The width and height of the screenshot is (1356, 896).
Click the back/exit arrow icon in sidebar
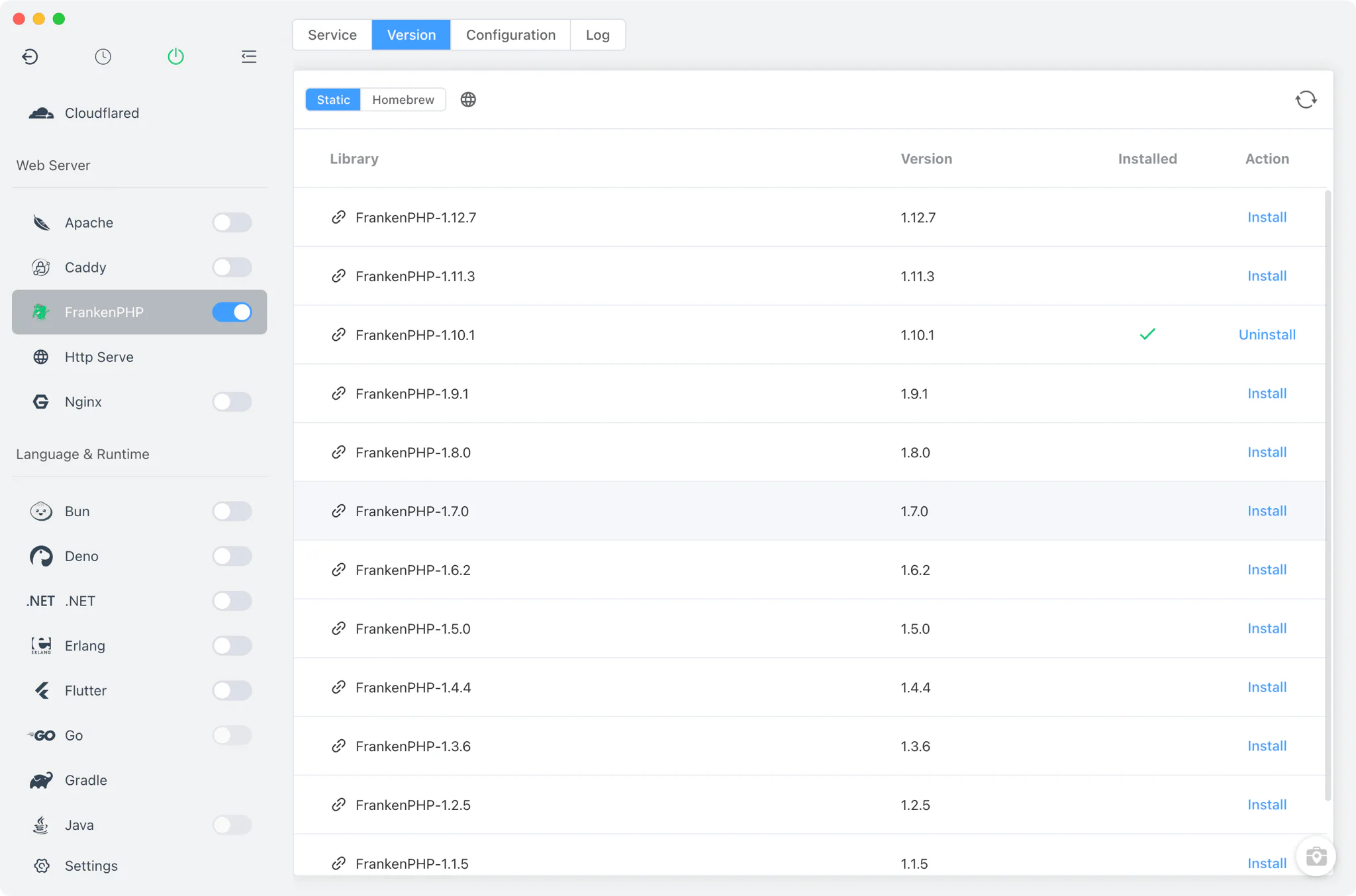coord(30,57)
